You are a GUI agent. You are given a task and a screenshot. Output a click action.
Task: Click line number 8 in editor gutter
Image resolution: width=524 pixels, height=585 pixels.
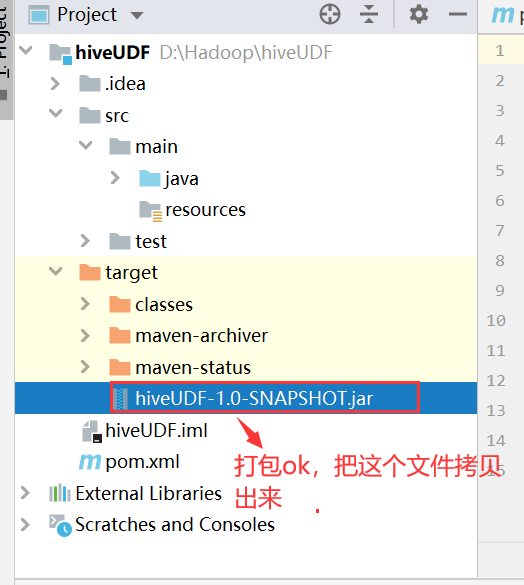coord(500,260)
